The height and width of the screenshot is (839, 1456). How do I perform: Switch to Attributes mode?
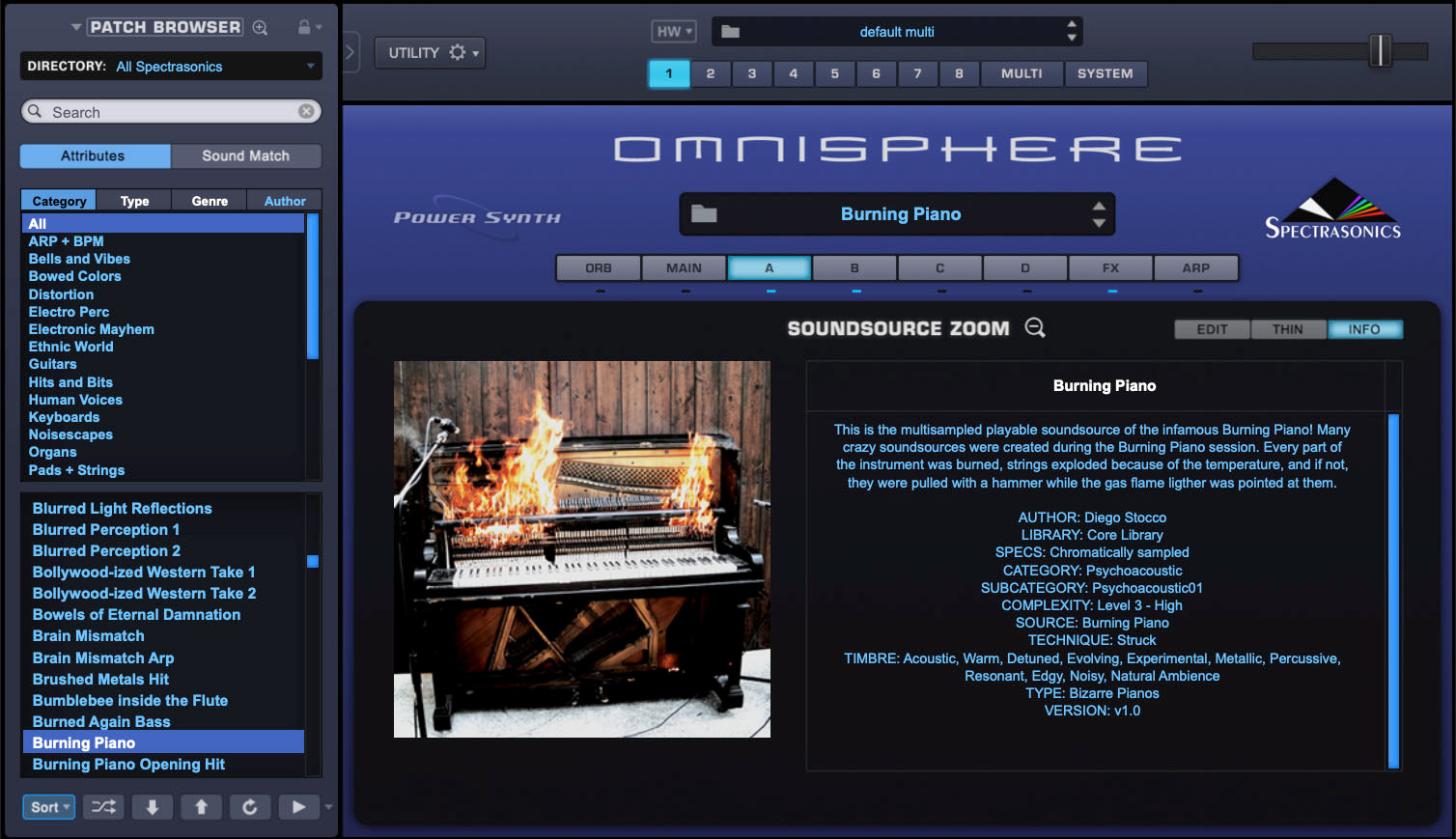[x=95, y=155]
